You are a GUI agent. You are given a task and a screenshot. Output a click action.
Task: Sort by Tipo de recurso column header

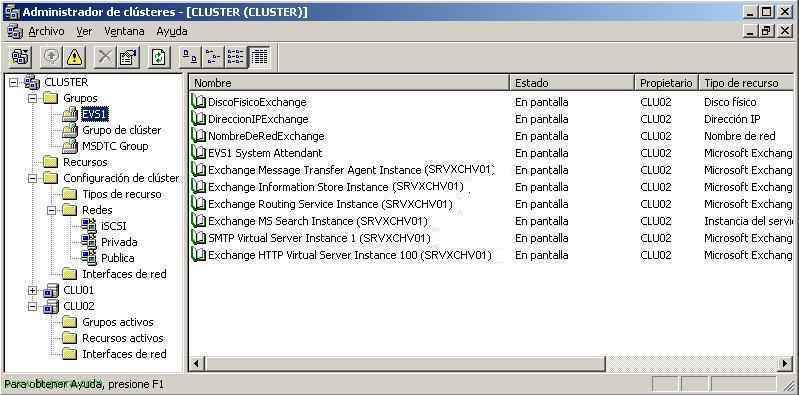coord(746,83)
